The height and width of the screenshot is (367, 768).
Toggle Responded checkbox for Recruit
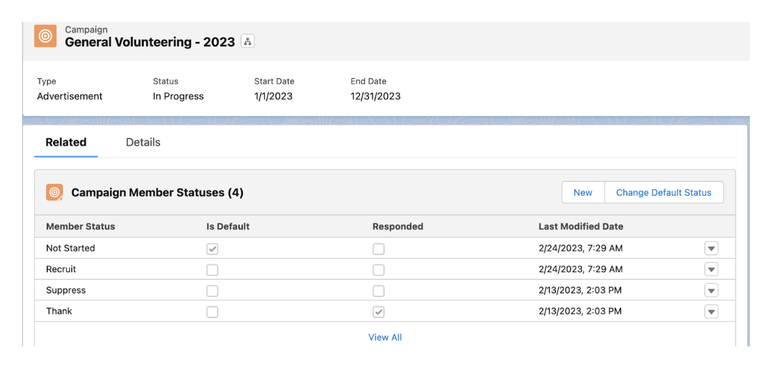pyautogui.click(x=378, y=270)
